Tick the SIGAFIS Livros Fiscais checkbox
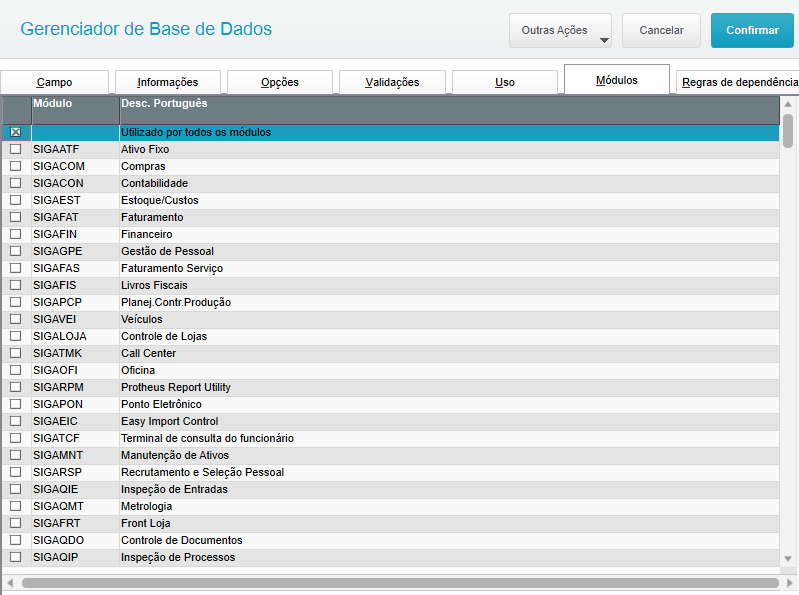This screenshot has width=799, height=595. 16,285
